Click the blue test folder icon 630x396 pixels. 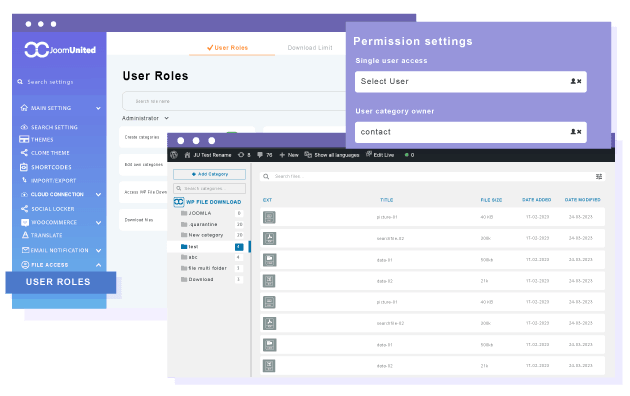click(184, 247)
